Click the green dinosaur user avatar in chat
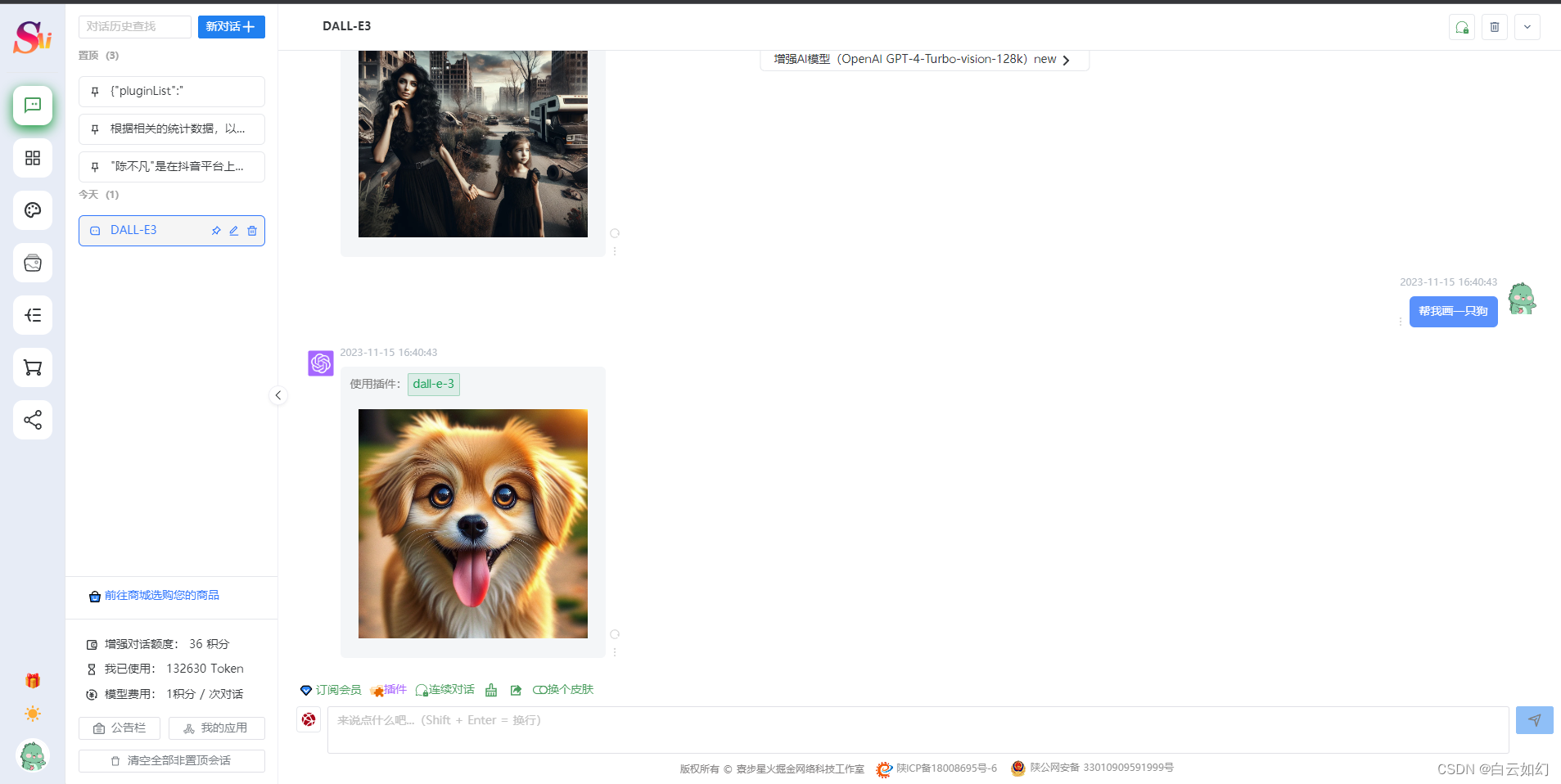This screenshot has width=1561, height=784. (1523, 300)
